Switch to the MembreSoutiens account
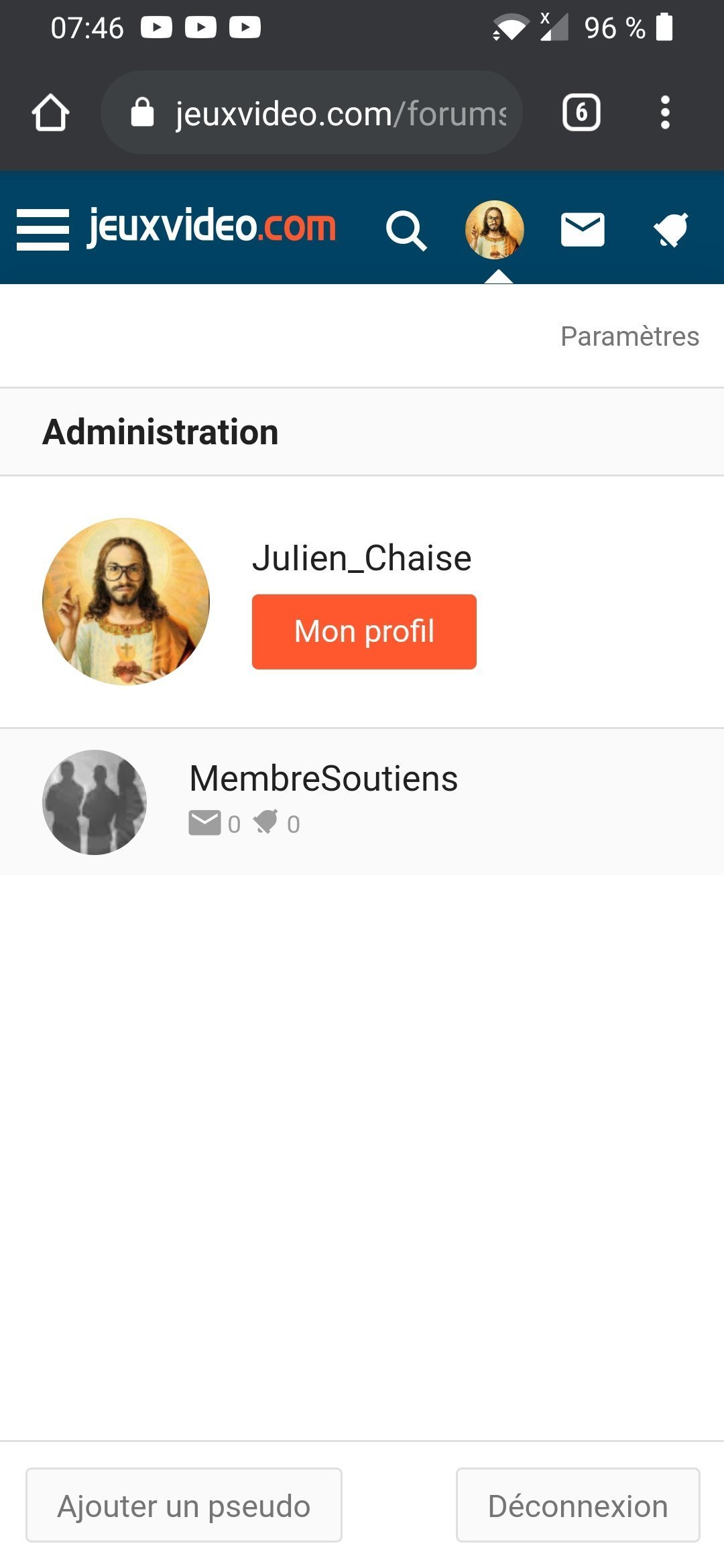The image size is (724, 1568). [324, 779]
